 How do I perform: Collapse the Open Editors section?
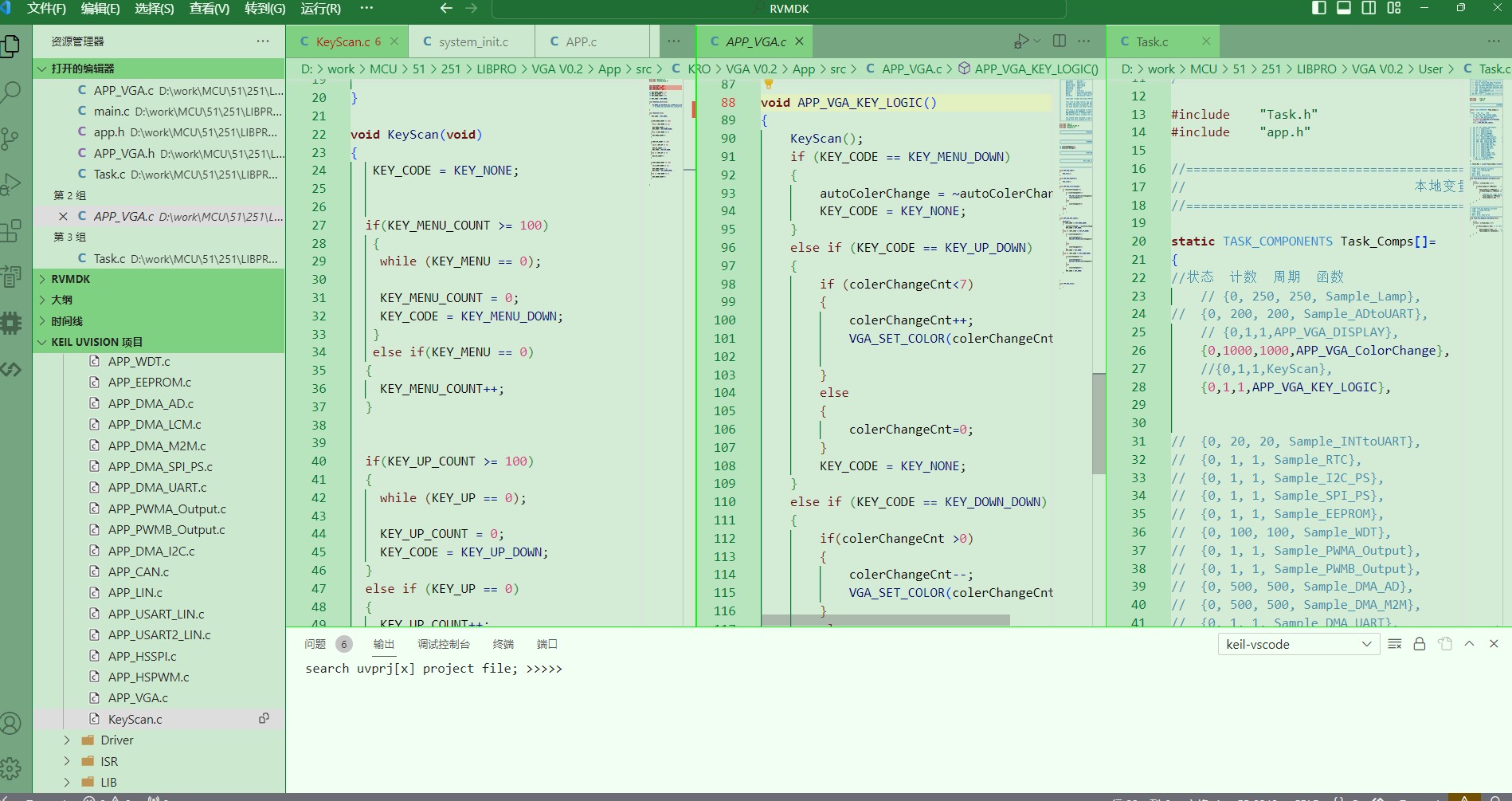[159, 69]
